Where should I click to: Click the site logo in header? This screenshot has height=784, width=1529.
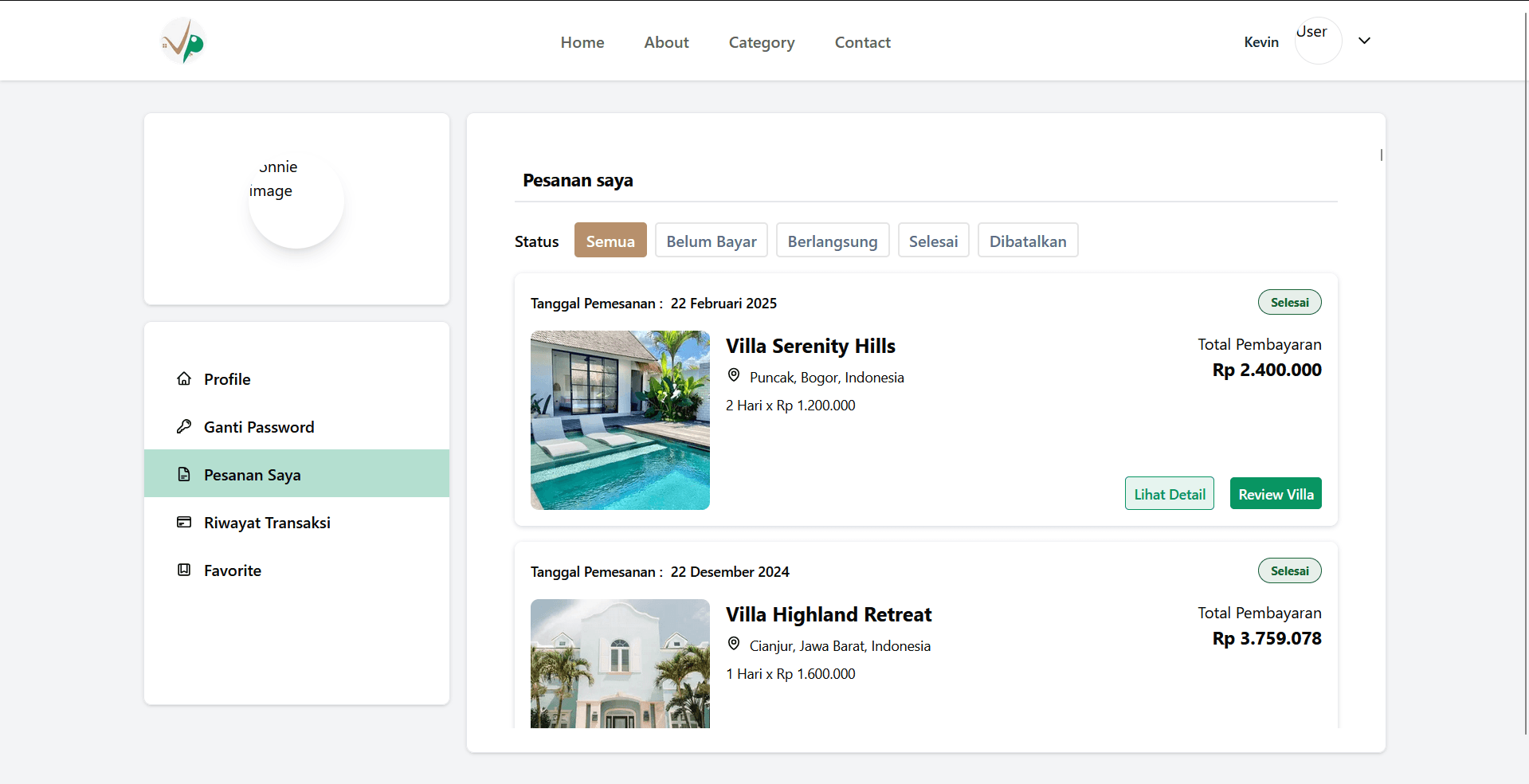pos(183,41)
